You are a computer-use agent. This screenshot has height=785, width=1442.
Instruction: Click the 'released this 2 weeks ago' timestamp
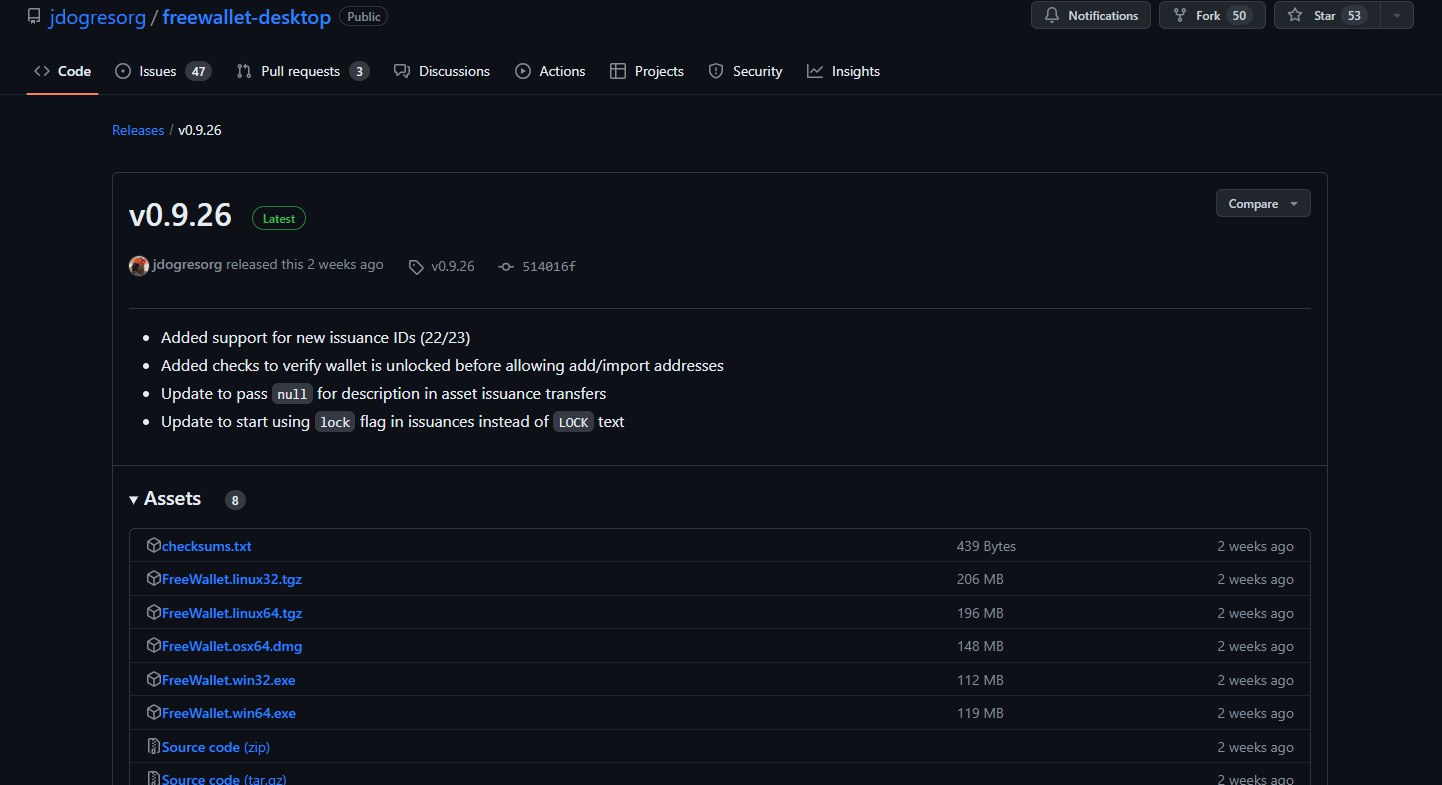click(x=305, y=265)
